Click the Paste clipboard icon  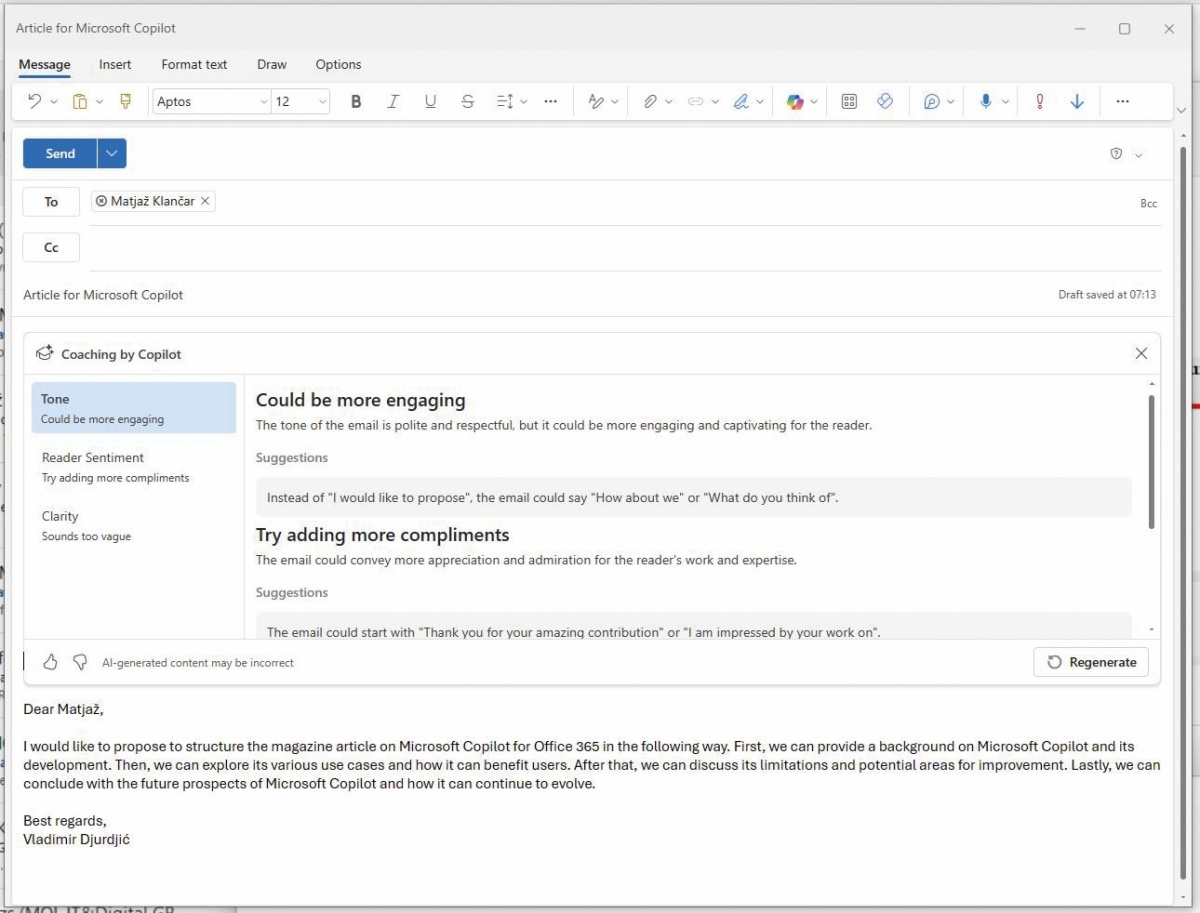click(x=80, y=101)
